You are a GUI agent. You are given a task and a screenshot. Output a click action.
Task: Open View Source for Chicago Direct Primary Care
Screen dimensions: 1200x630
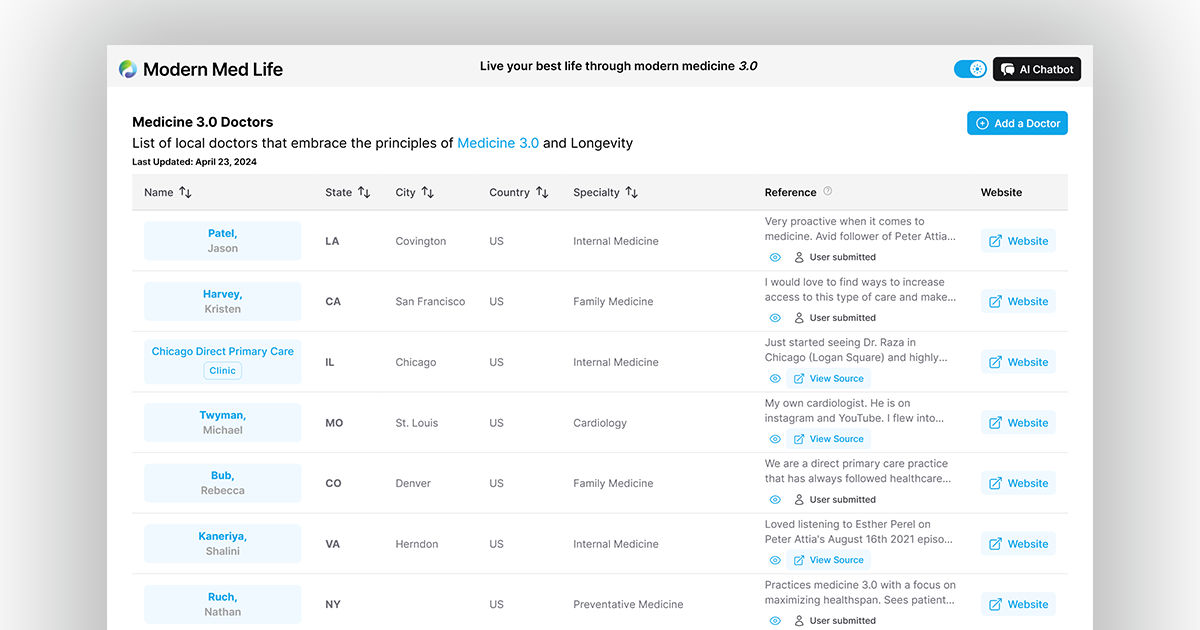828,379
